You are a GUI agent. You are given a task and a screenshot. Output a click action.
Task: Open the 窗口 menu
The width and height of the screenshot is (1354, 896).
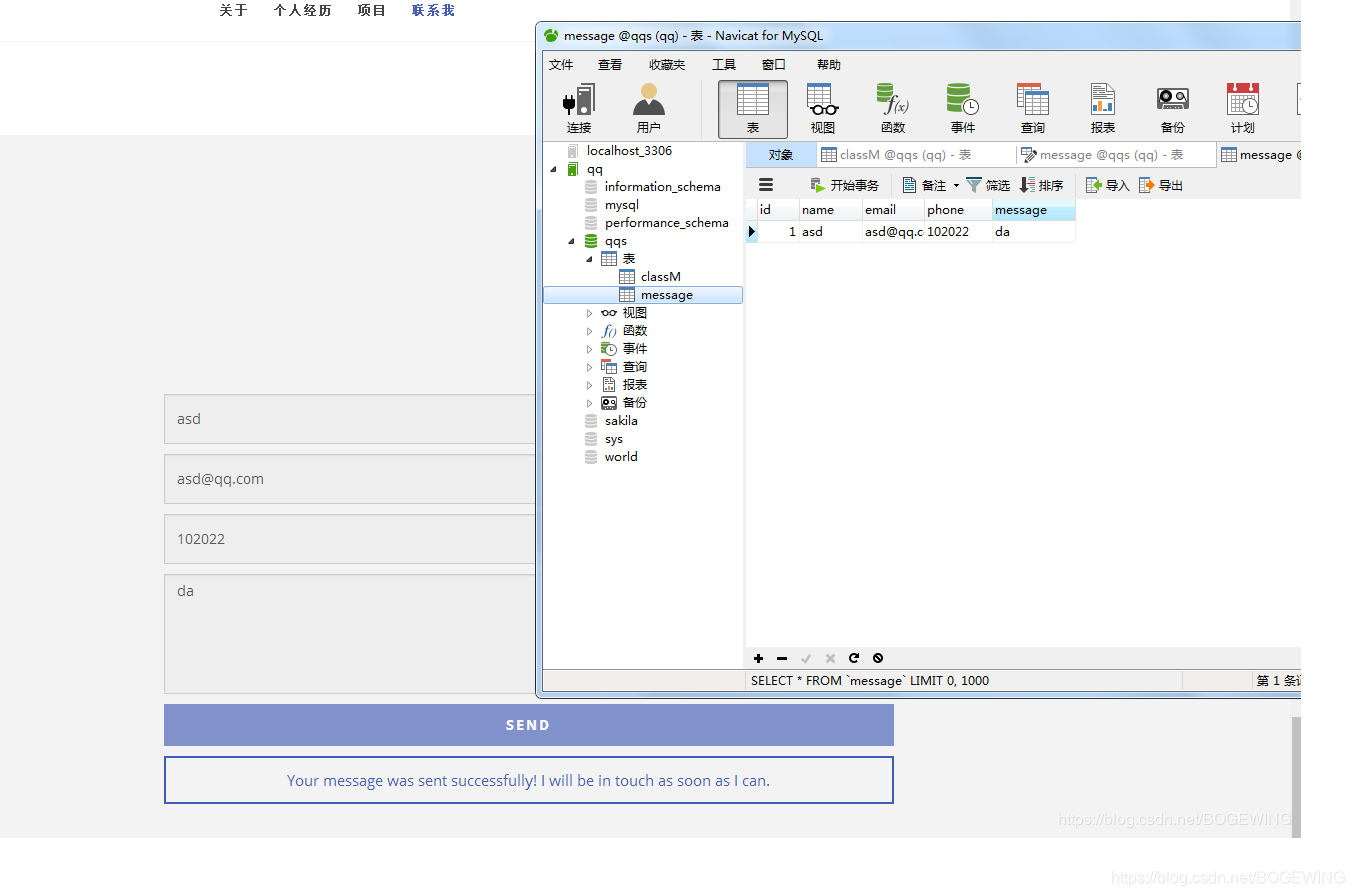click(x=774, y=64)
